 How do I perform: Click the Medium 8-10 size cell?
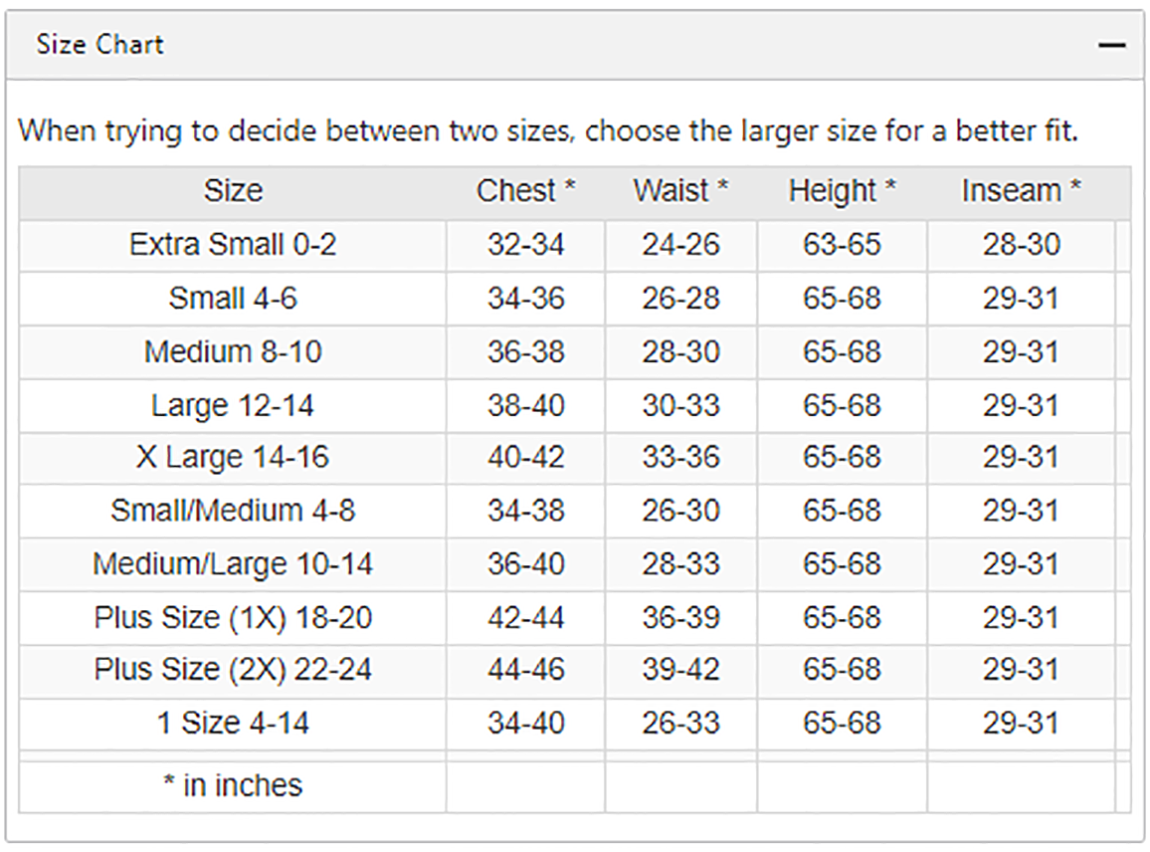(x=232, y=353)
